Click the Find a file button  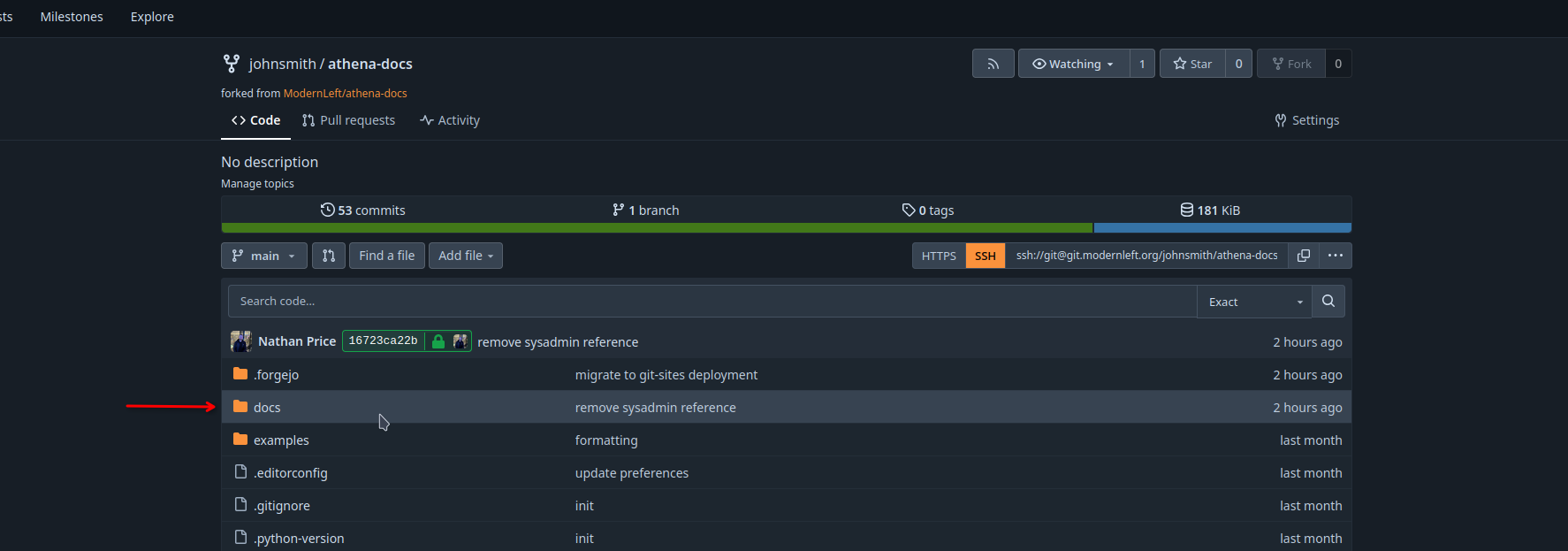pyautogui.click(x=386, y=256)
